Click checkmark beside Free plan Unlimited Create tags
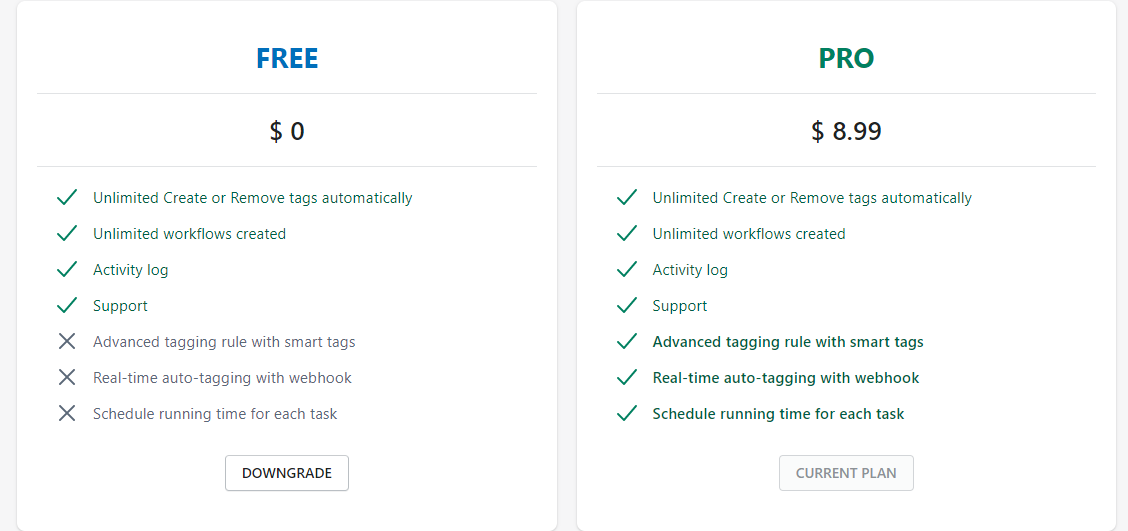Image resolution: width=1128 pixels, height=531 pixels. tap(67, 198)
